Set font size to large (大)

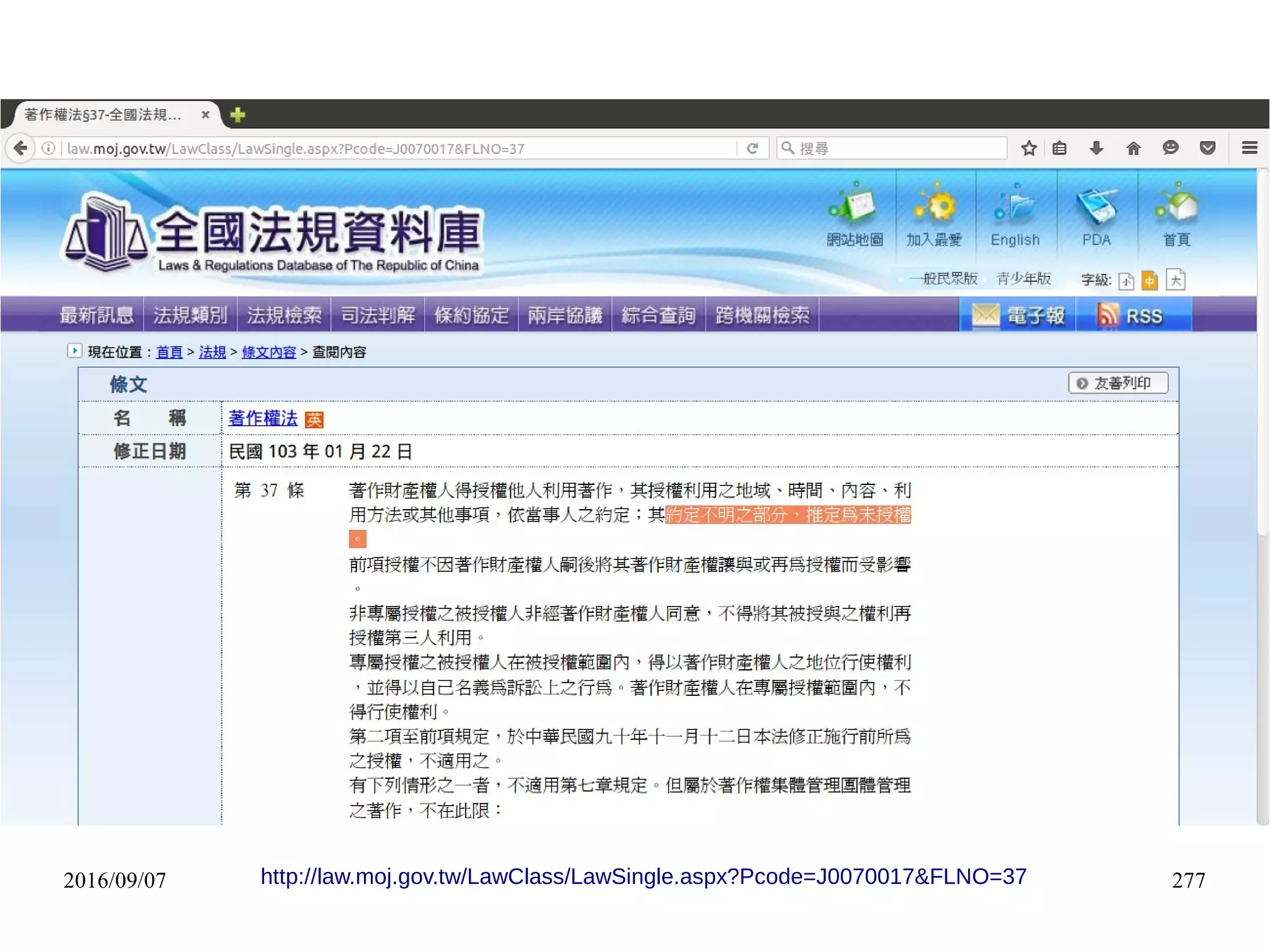[1175, 280]
